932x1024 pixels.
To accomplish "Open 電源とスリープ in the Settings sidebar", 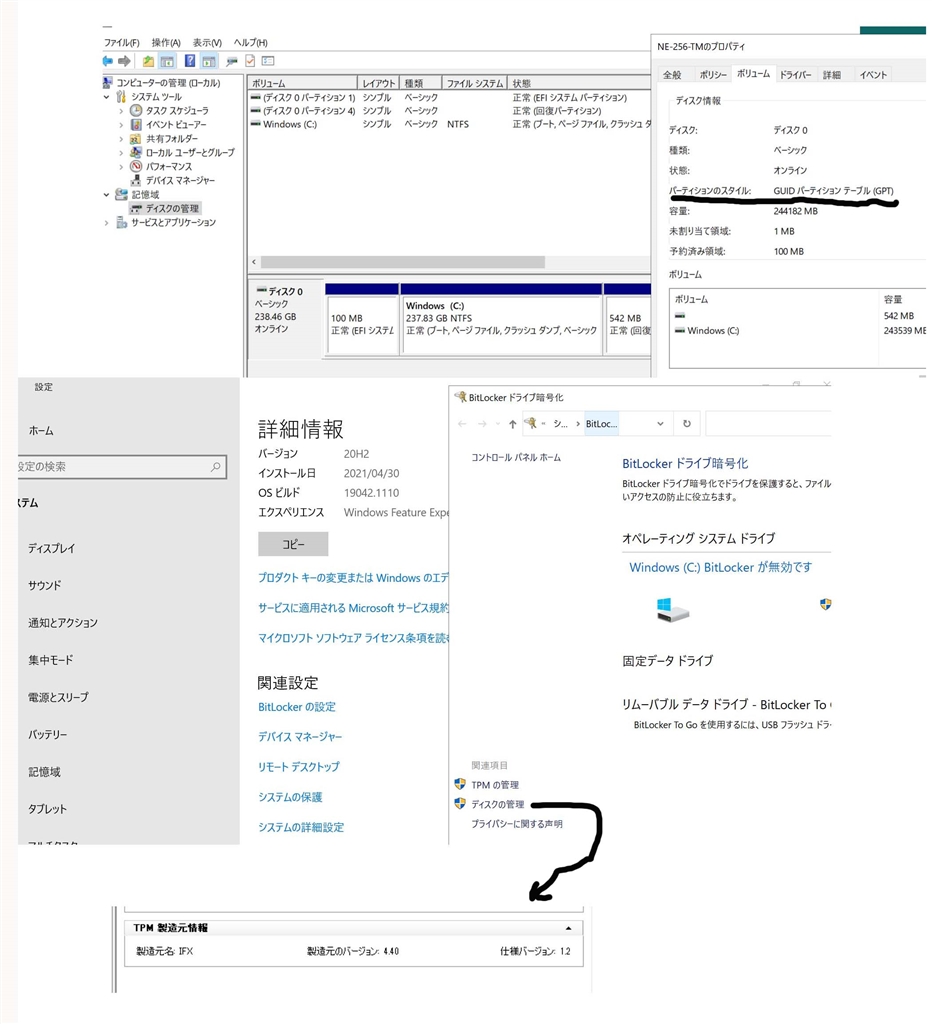I will tap(58, 697).
